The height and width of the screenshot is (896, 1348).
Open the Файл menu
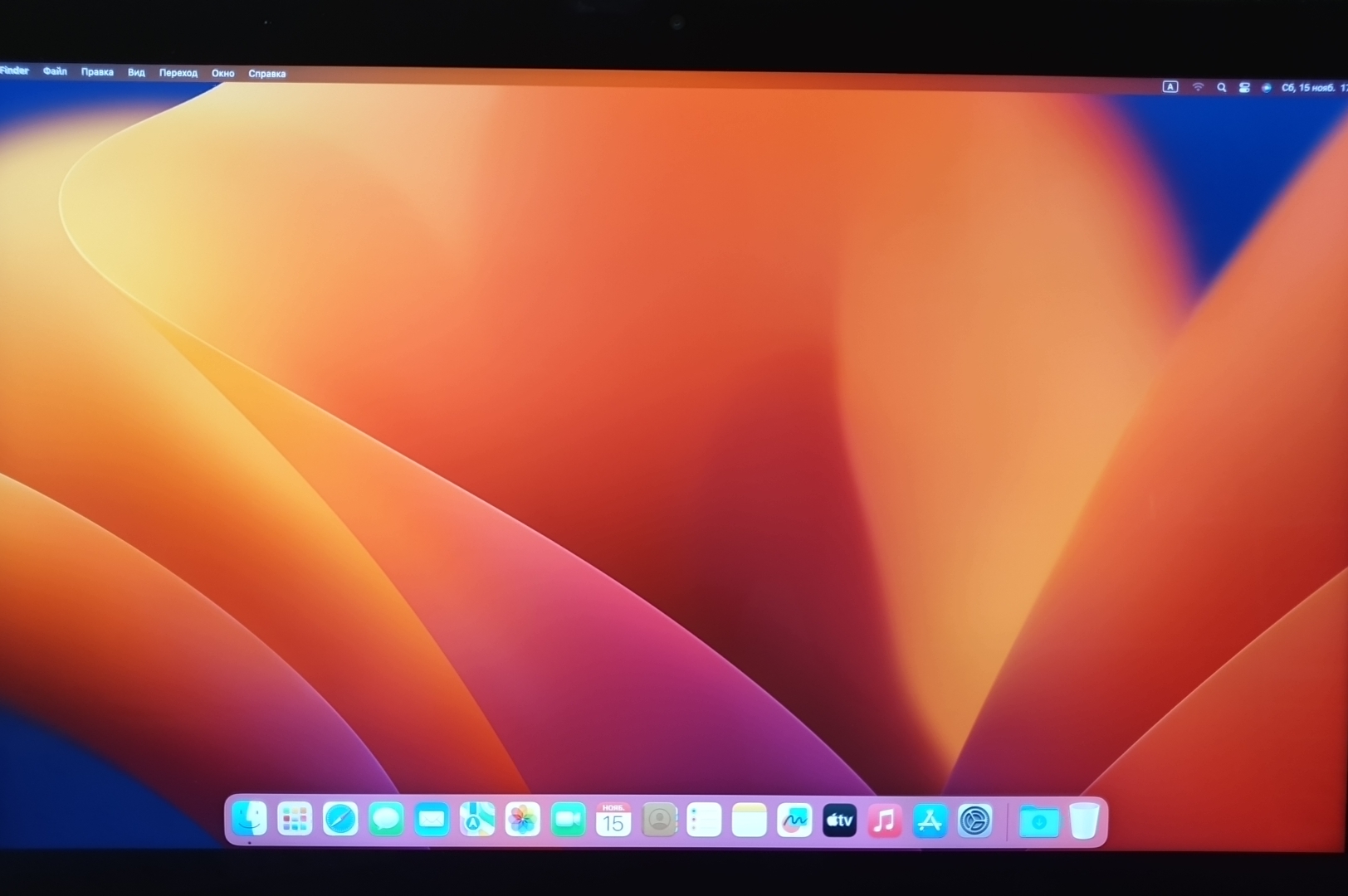pos(55,71)
